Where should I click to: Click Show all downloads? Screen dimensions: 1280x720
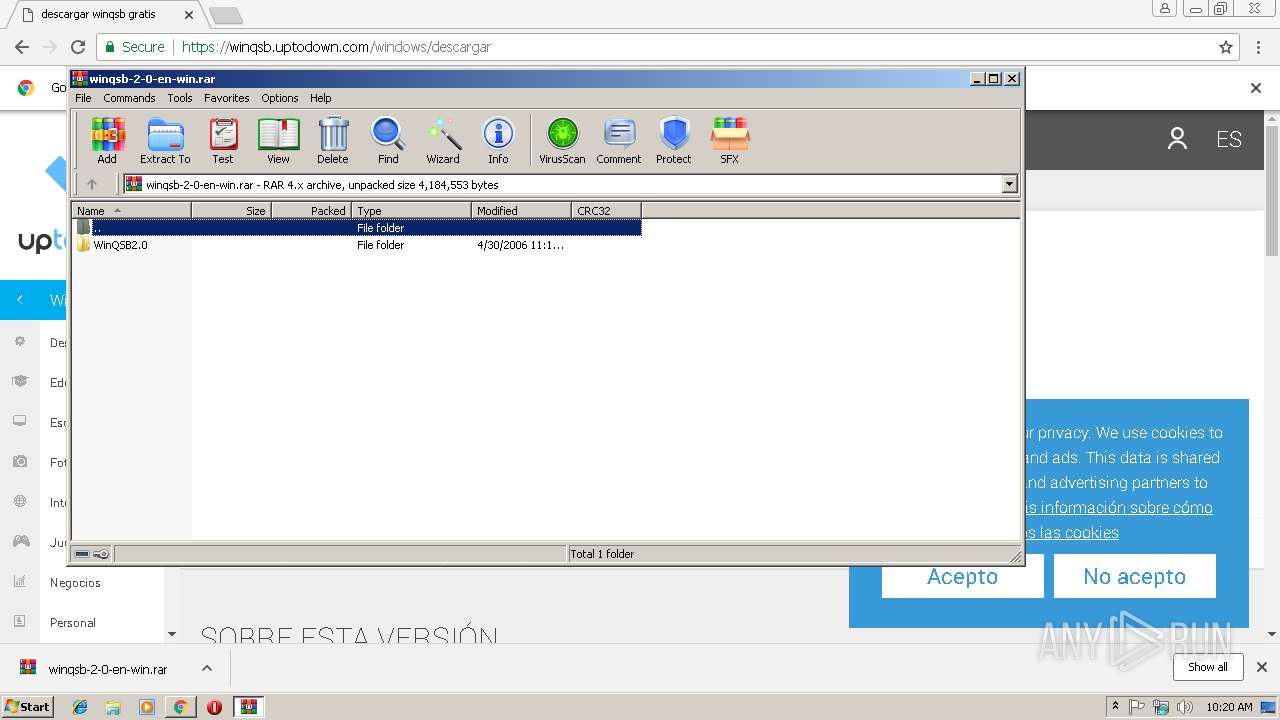(1207, 667)
